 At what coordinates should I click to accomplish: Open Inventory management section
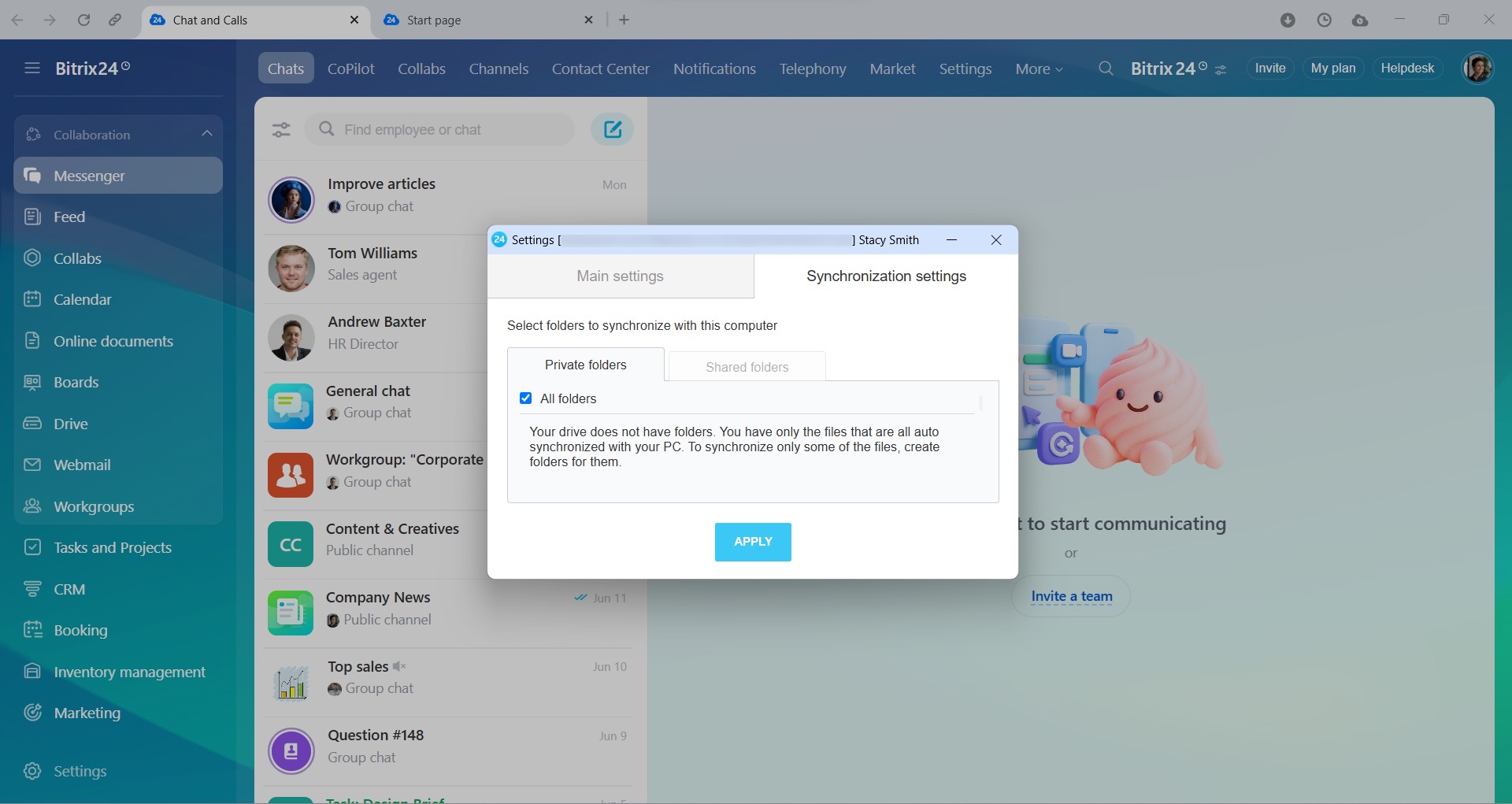click(x=118, y=672)
